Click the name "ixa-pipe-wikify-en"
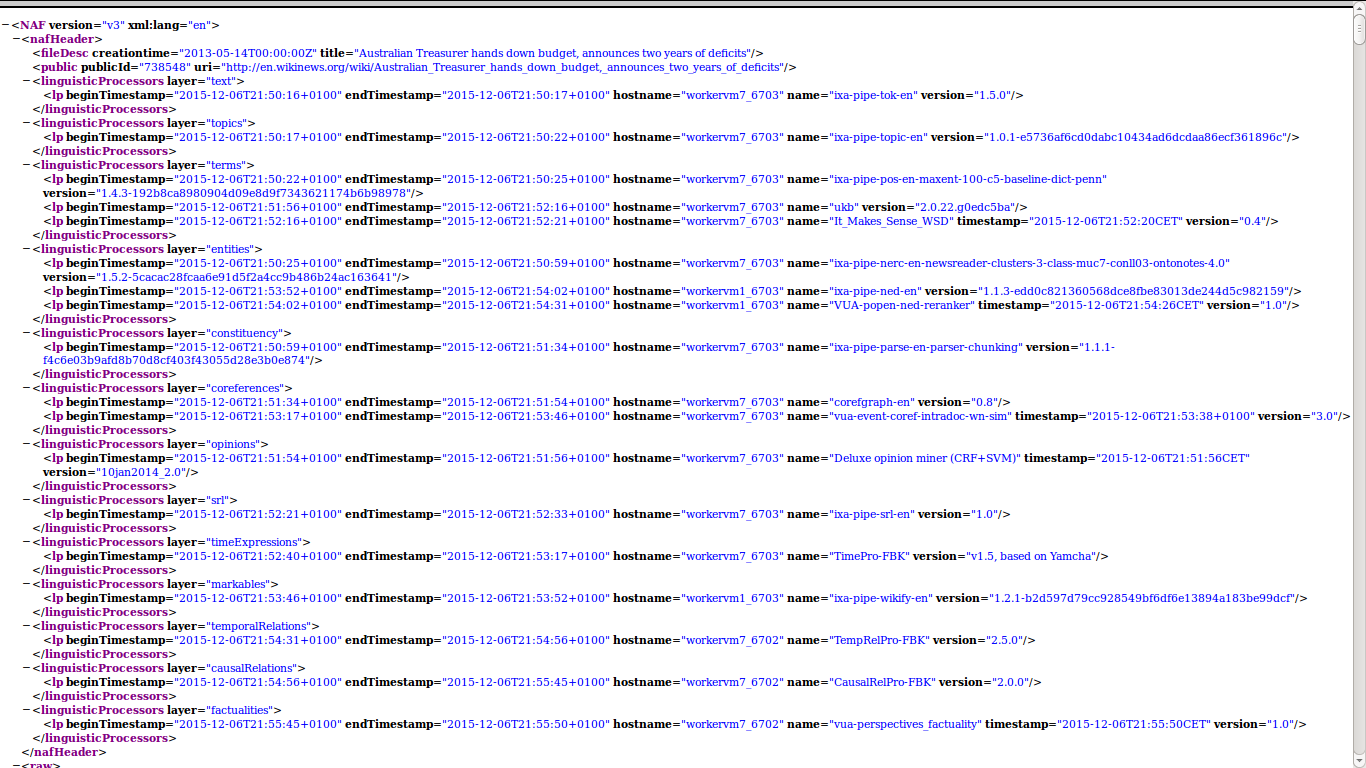 coord(880,598)
